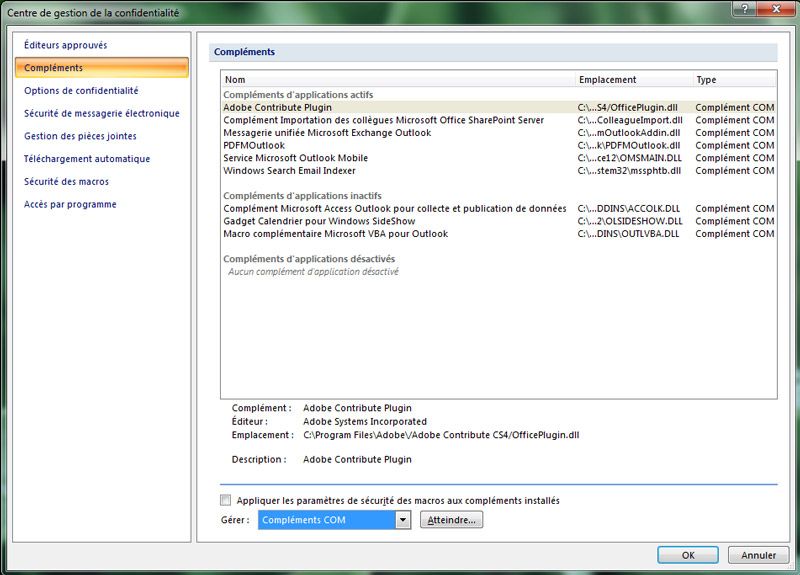The height and width of the screenshot is (575, 800).
Task: Click the C:\...DINS\OUTLVBA.DLL location cell
Action: click(629, 234)
